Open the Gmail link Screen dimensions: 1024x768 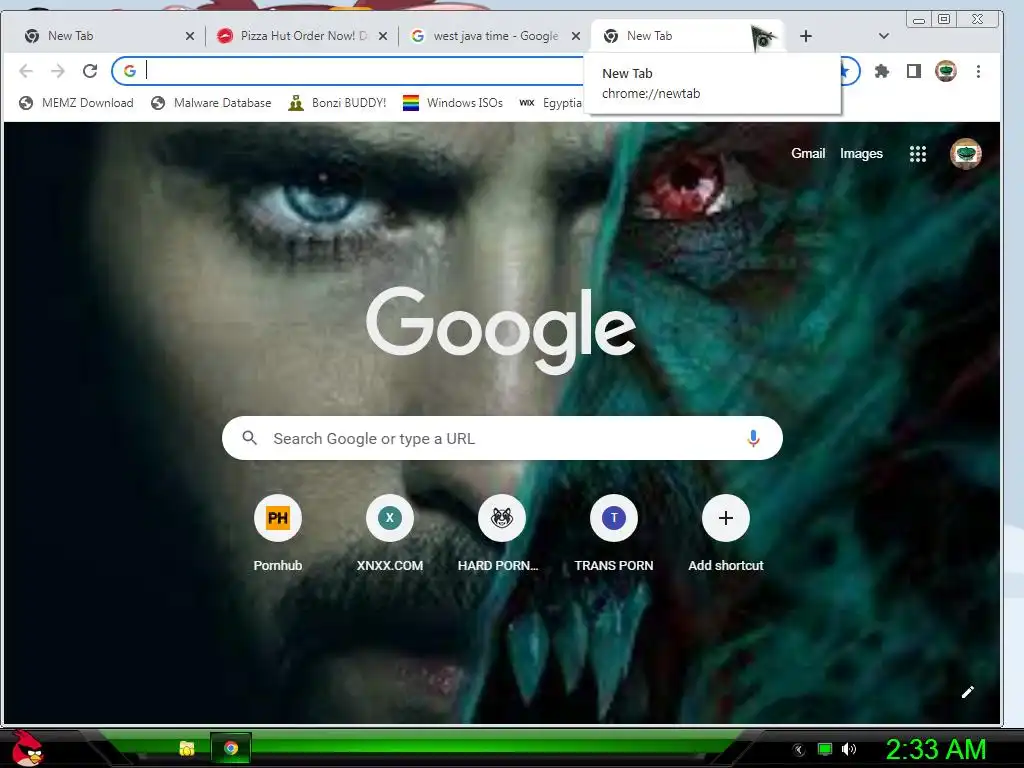click(x=808, y=153)
